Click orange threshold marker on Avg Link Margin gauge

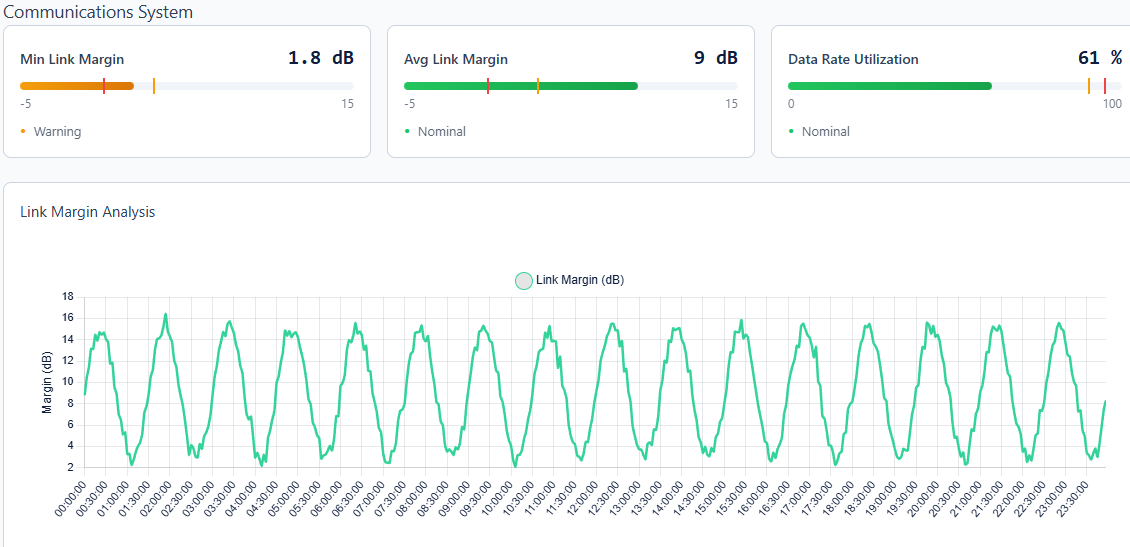click(538, 86)
